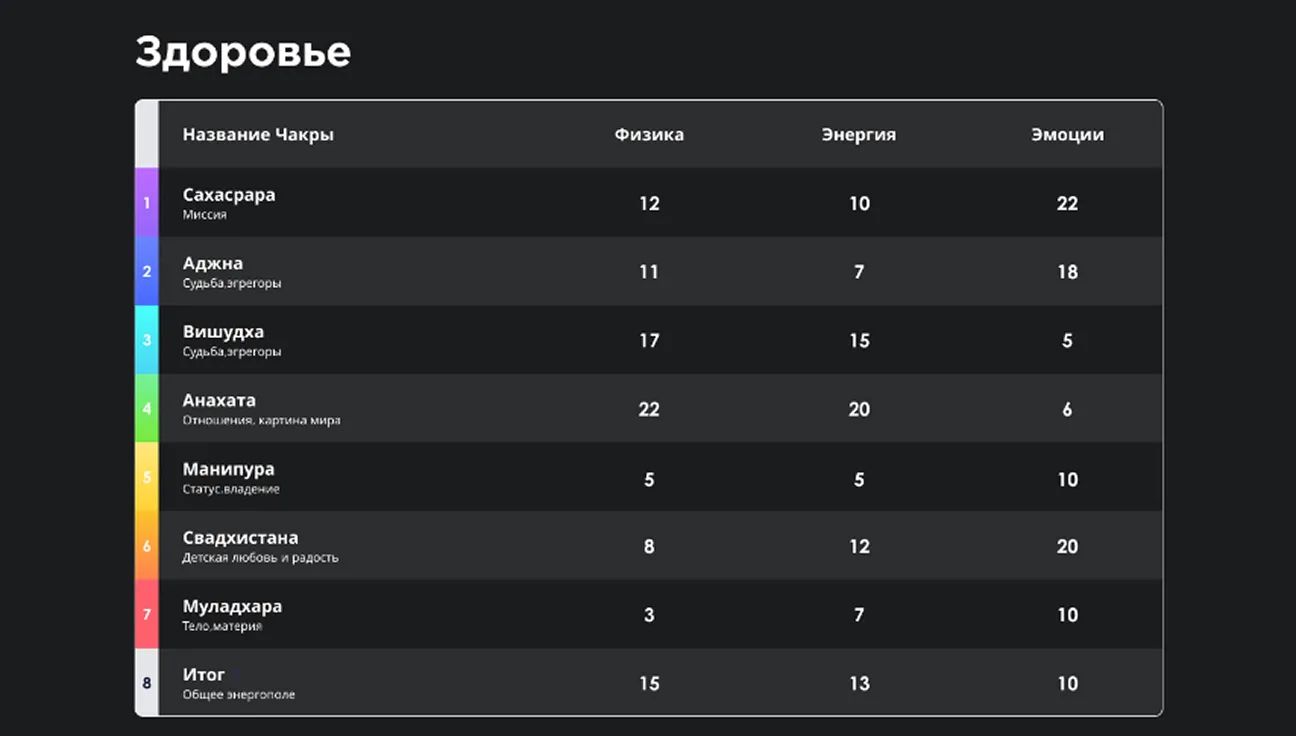The image size is (1296, 736).
Task: Click the Итог row label
Action: click(x=204, y=675)
